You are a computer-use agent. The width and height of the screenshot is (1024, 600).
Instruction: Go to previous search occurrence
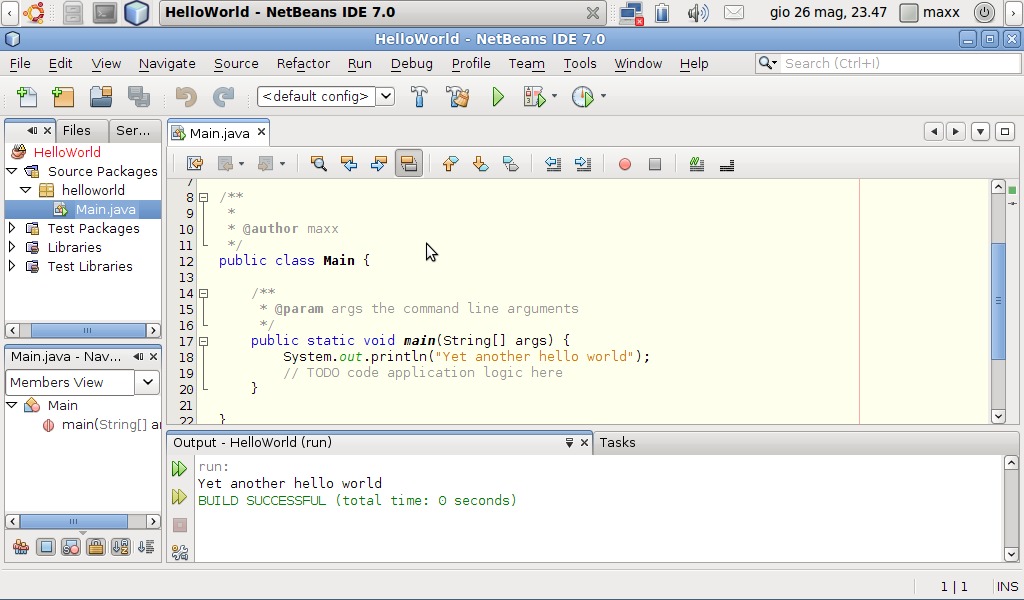pyautogui.click(x=349, y=164)
